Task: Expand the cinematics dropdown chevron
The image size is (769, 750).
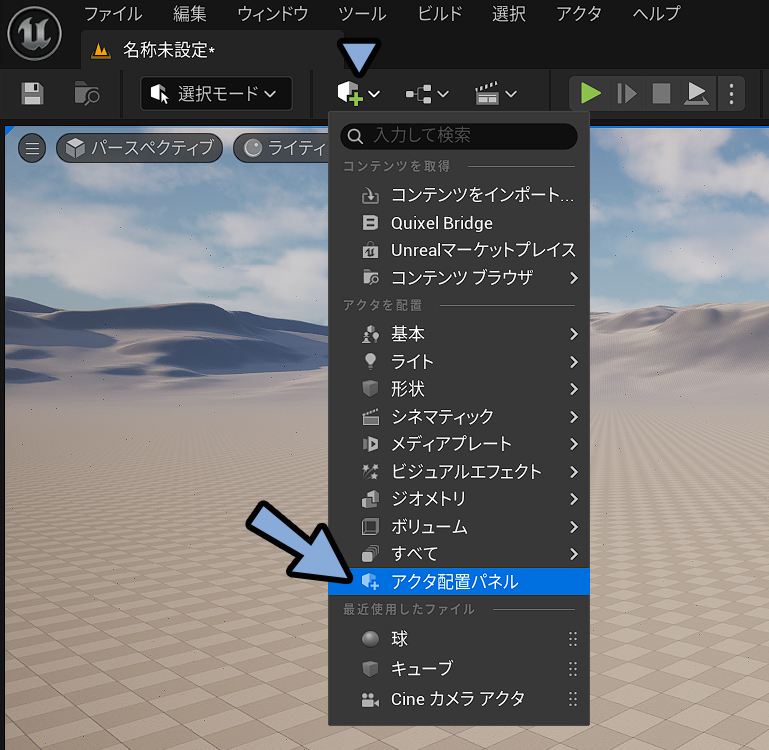Action: click(511, 94)
